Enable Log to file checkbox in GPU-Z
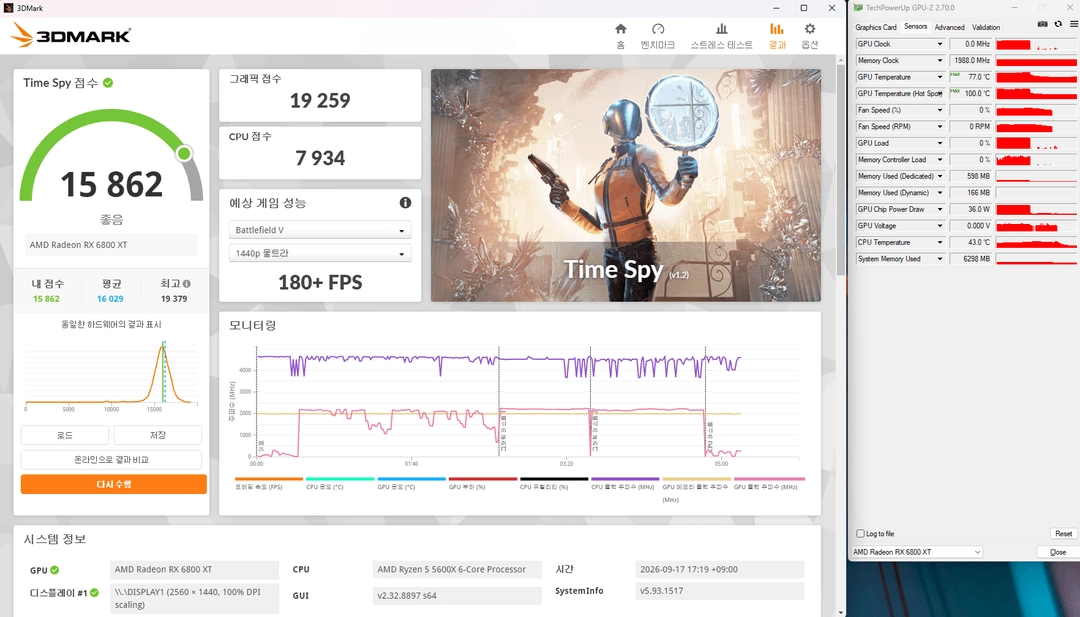The width and height of the screenshot is (1080, 617). 860,534
